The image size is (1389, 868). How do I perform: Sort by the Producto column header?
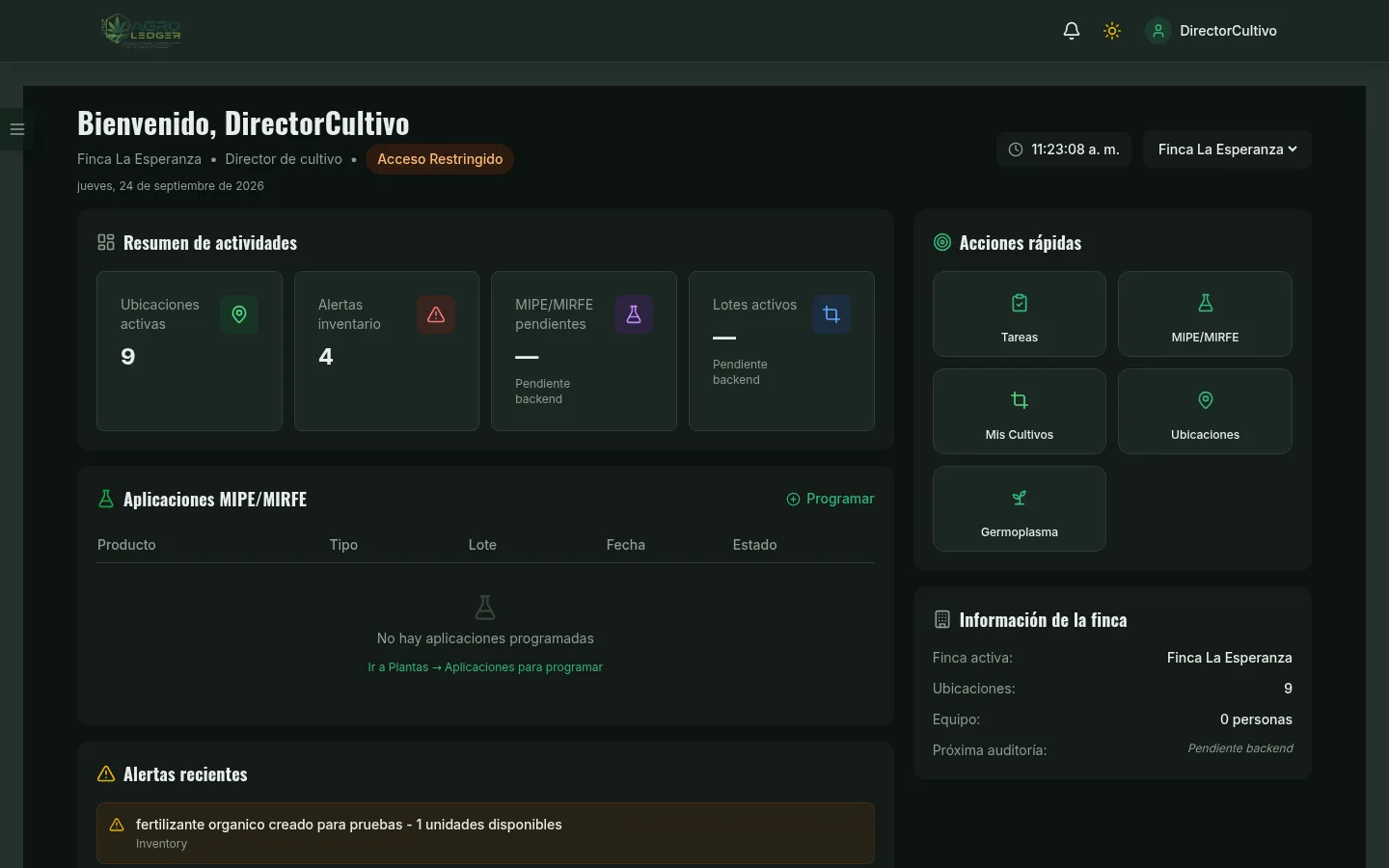[x=126, y=545]
